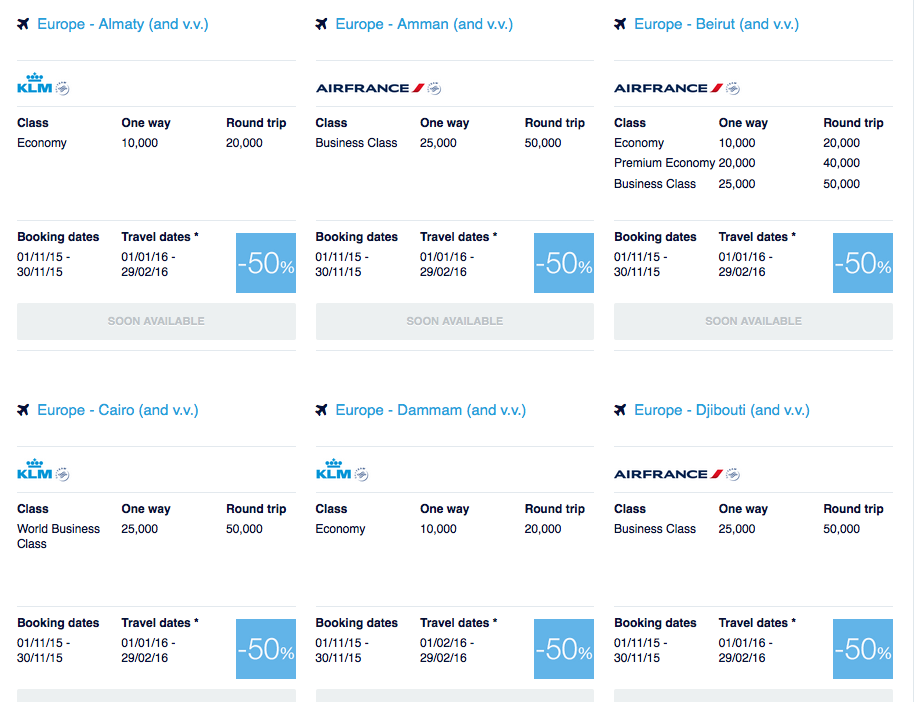The height and width of the screenshot is (702, 916).
Task: Click Soon Available button under Amman offer
Action: click(x=454, y=321)
